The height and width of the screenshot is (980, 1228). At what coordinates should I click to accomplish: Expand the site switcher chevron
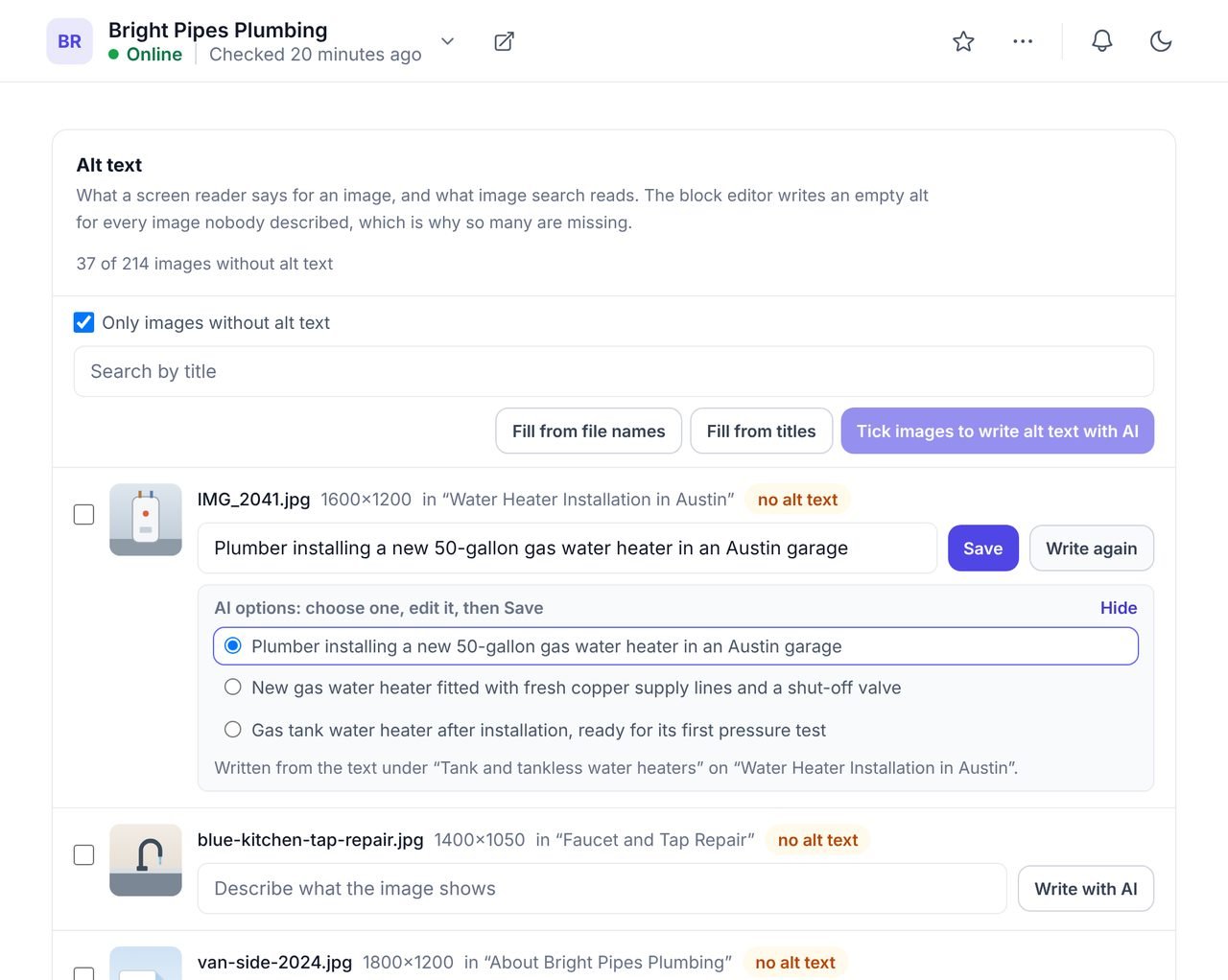tap(447, 41)
